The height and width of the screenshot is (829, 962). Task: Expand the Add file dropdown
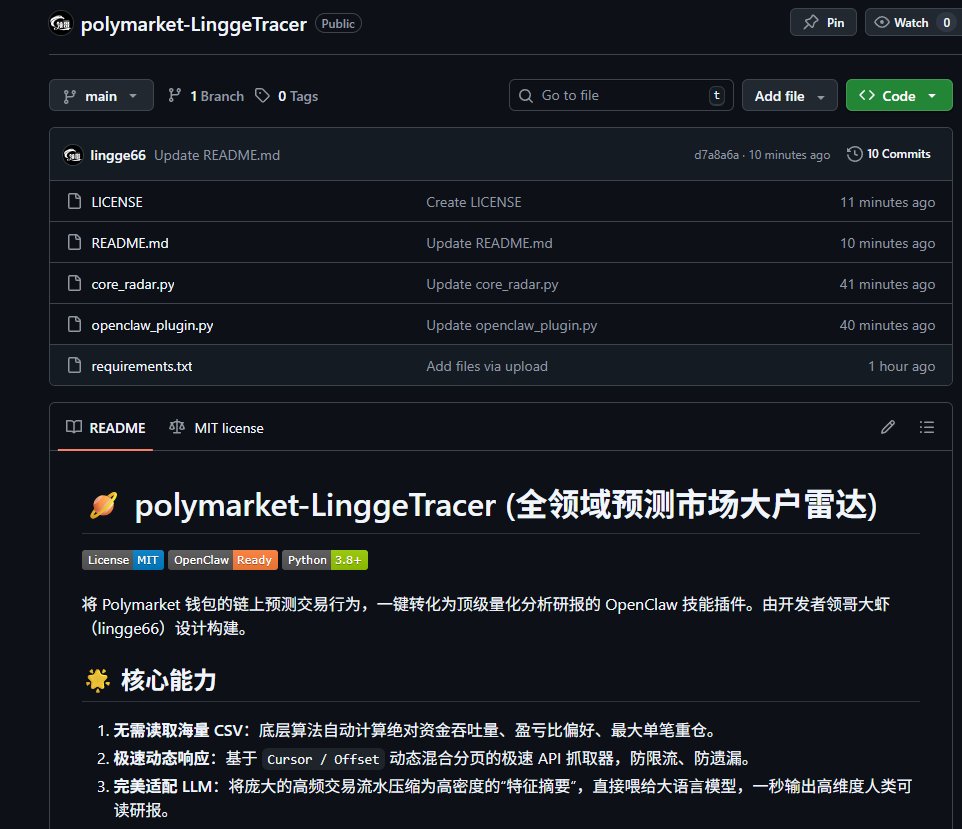[x=789, y=96]
